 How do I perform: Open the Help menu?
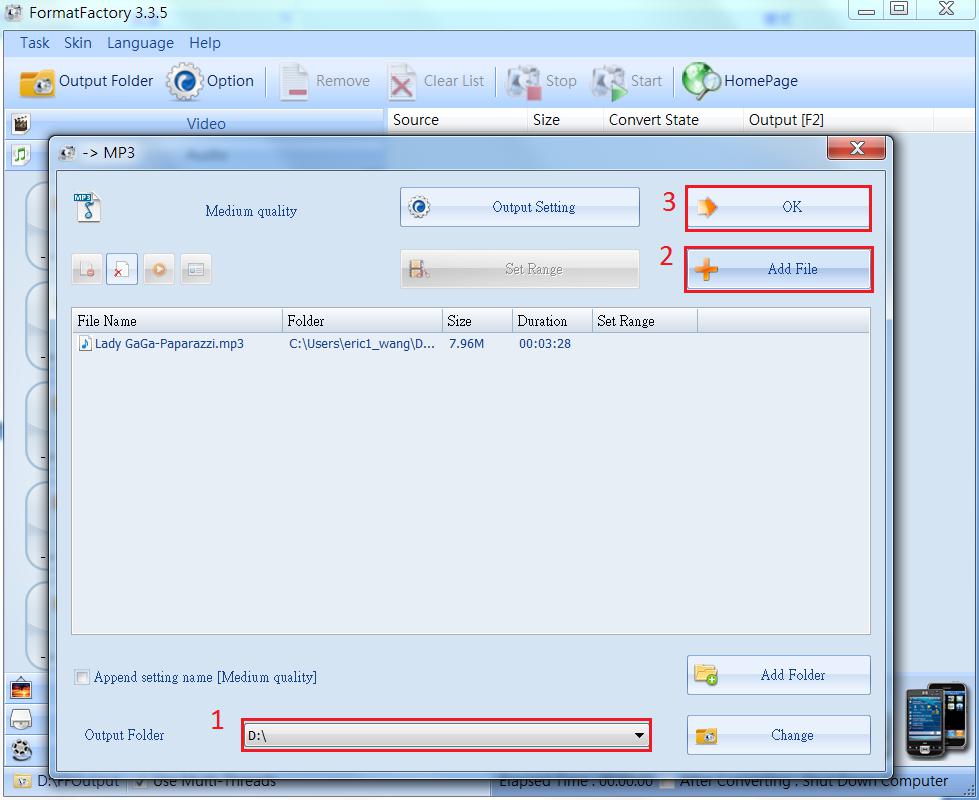pyautogui.click(x=205, y=43)
